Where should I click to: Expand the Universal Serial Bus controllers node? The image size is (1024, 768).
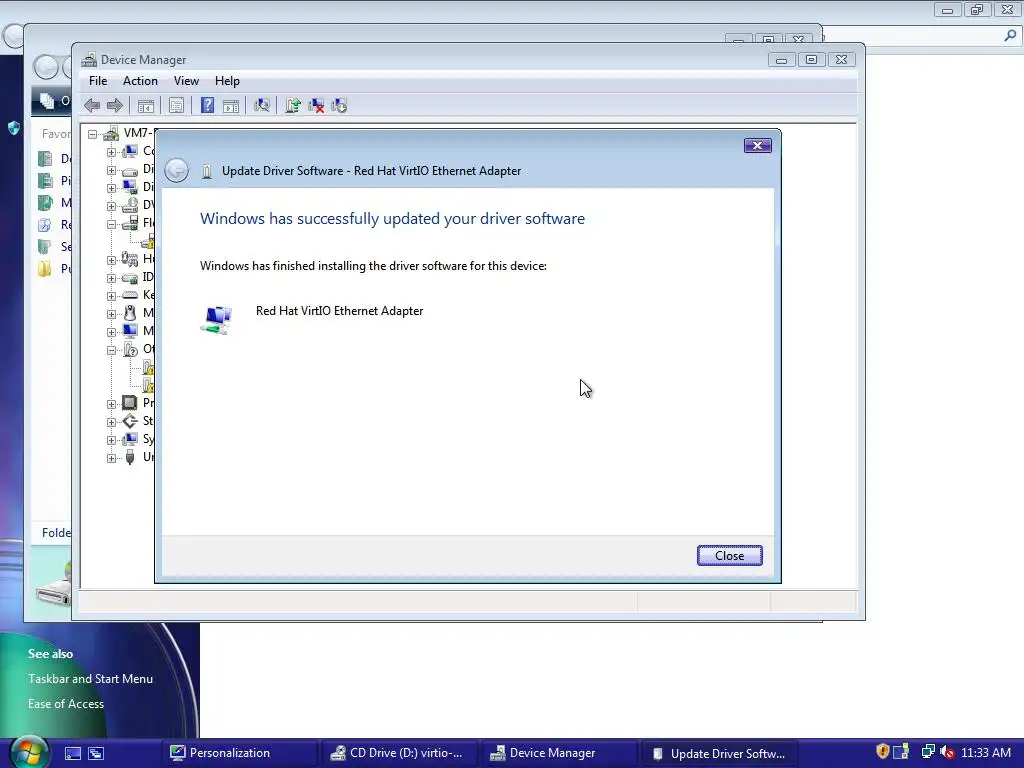pyautogui.click(x=111, y=458)
